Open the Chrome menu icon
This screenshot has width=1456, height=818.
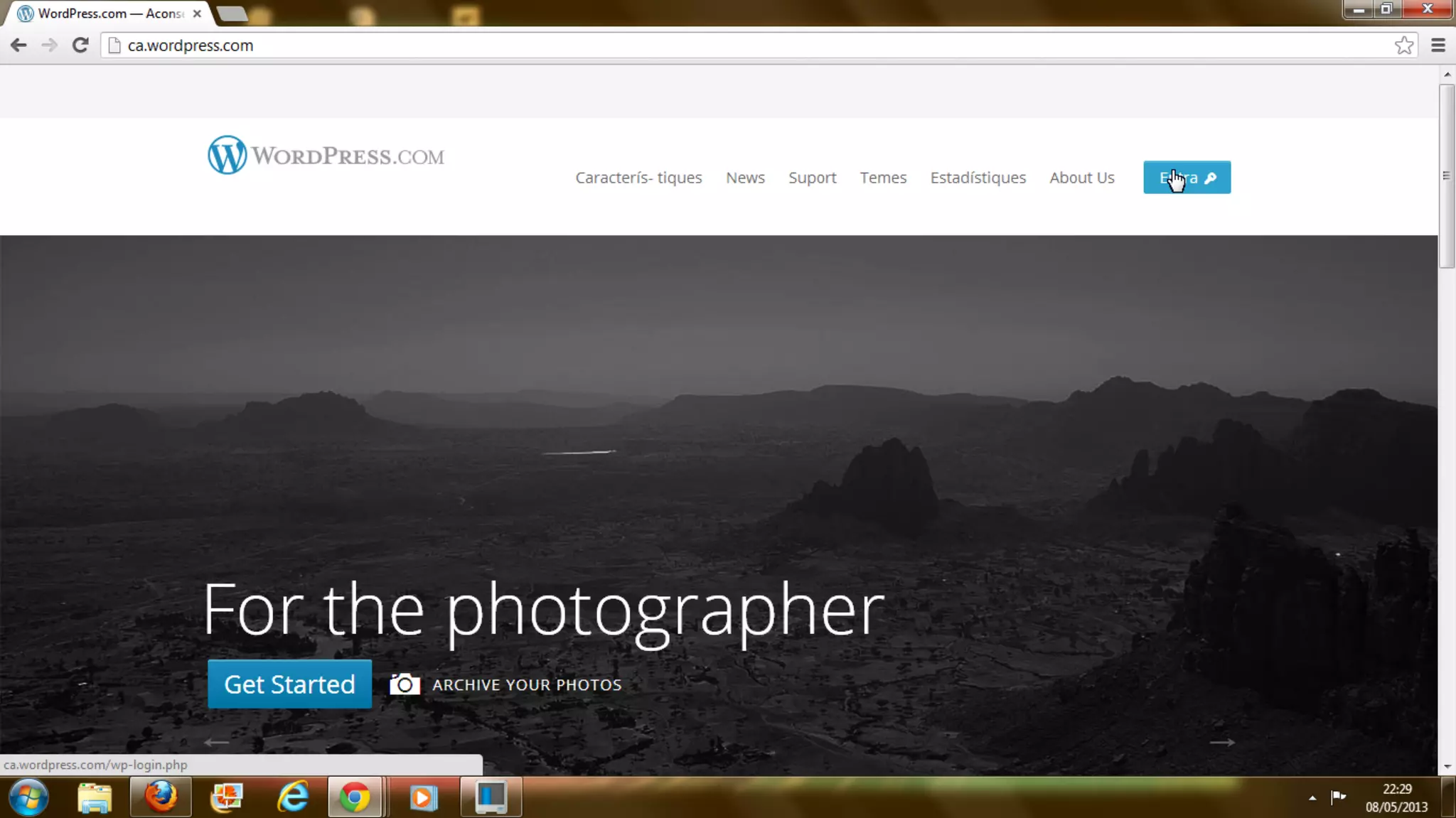pos(1438,45)
